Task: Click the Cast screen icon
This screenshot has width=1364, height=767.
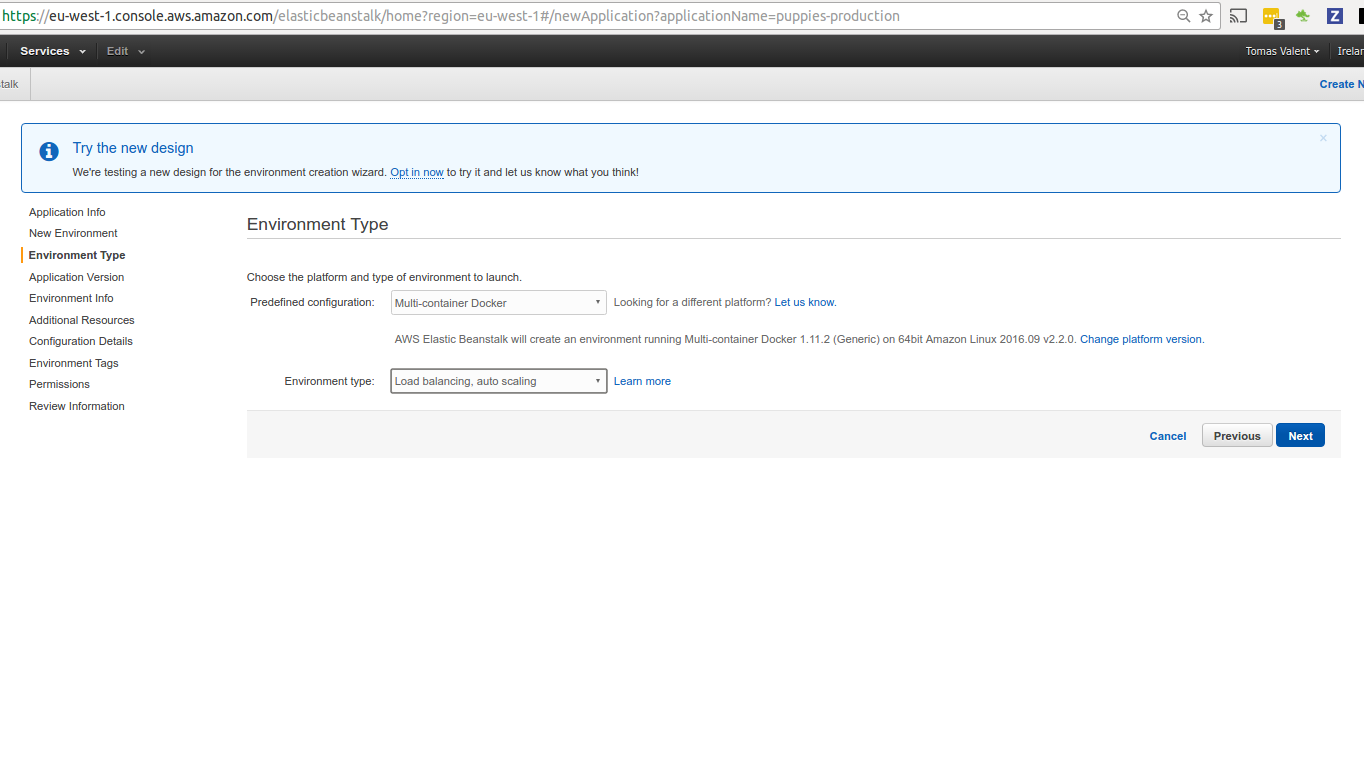Action: click(x=1239, y=16)
